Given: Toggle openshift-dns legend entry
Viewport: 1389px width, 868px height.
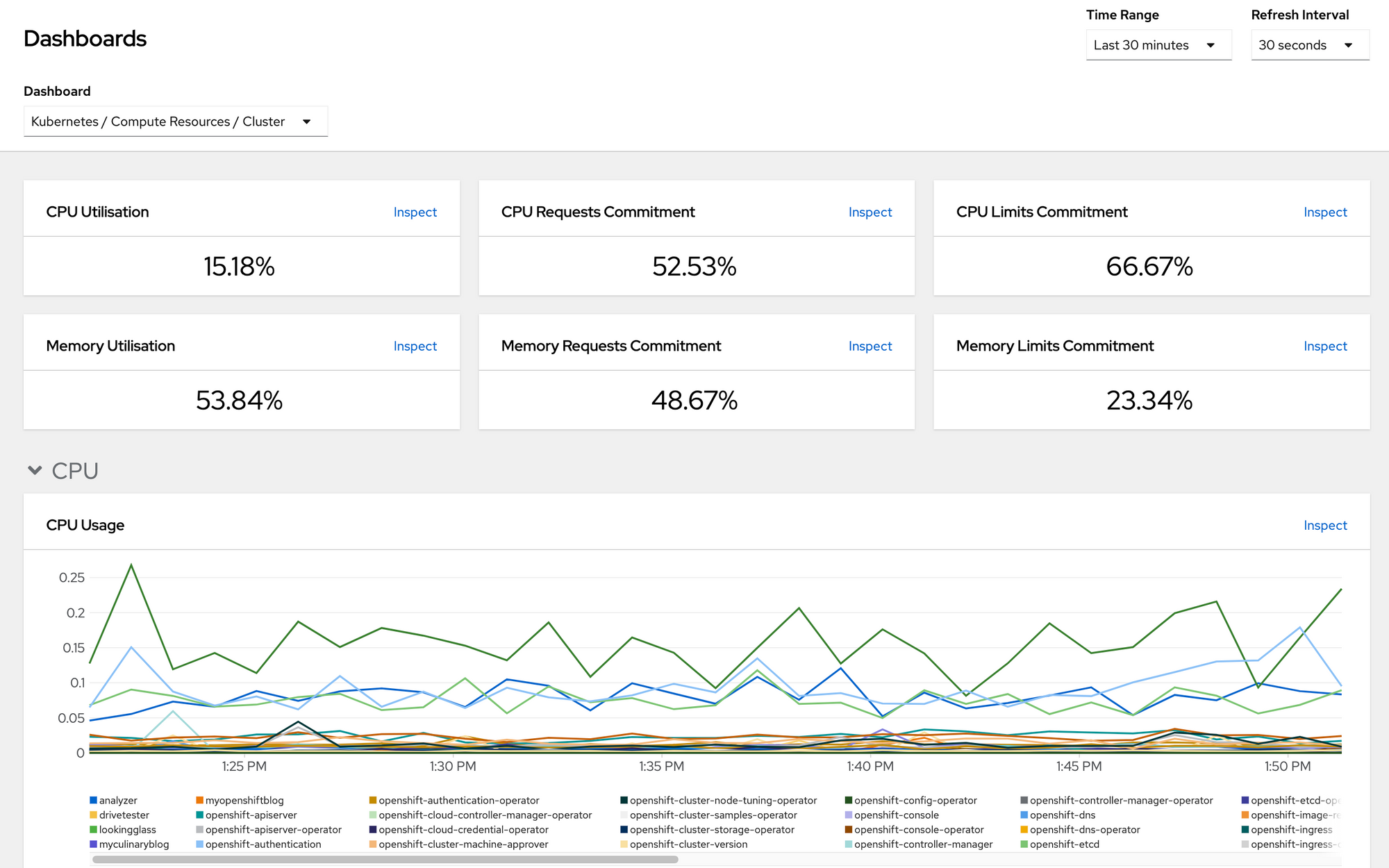Looking at the screenshot, I should click(1062, 815).
